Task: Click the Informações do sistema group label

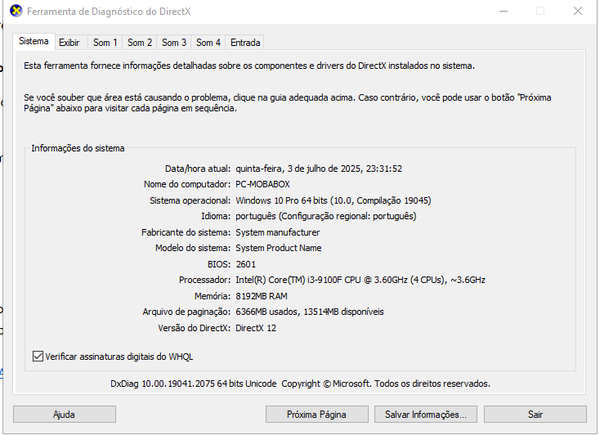Action: (x=78, y=149)
